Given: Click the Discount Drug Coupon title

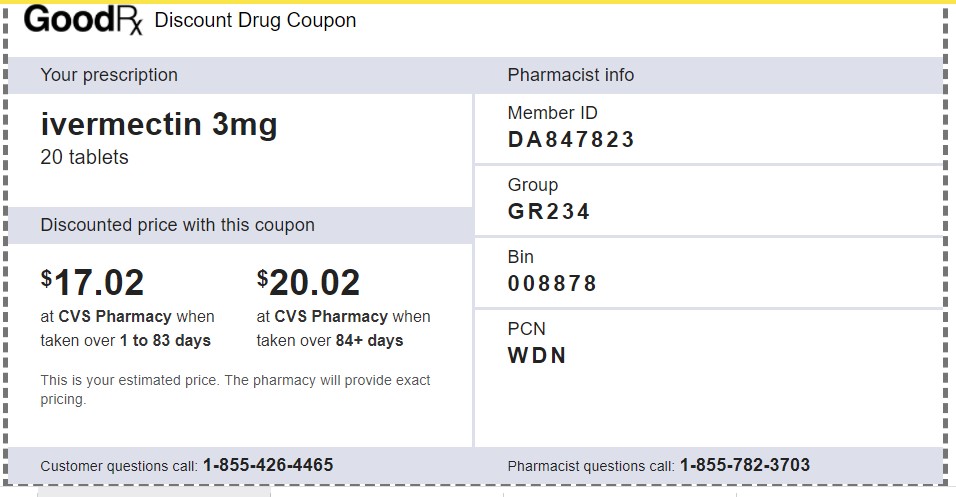Looking at the screenshot, I should pyautogui.click(x=255, y=20).
